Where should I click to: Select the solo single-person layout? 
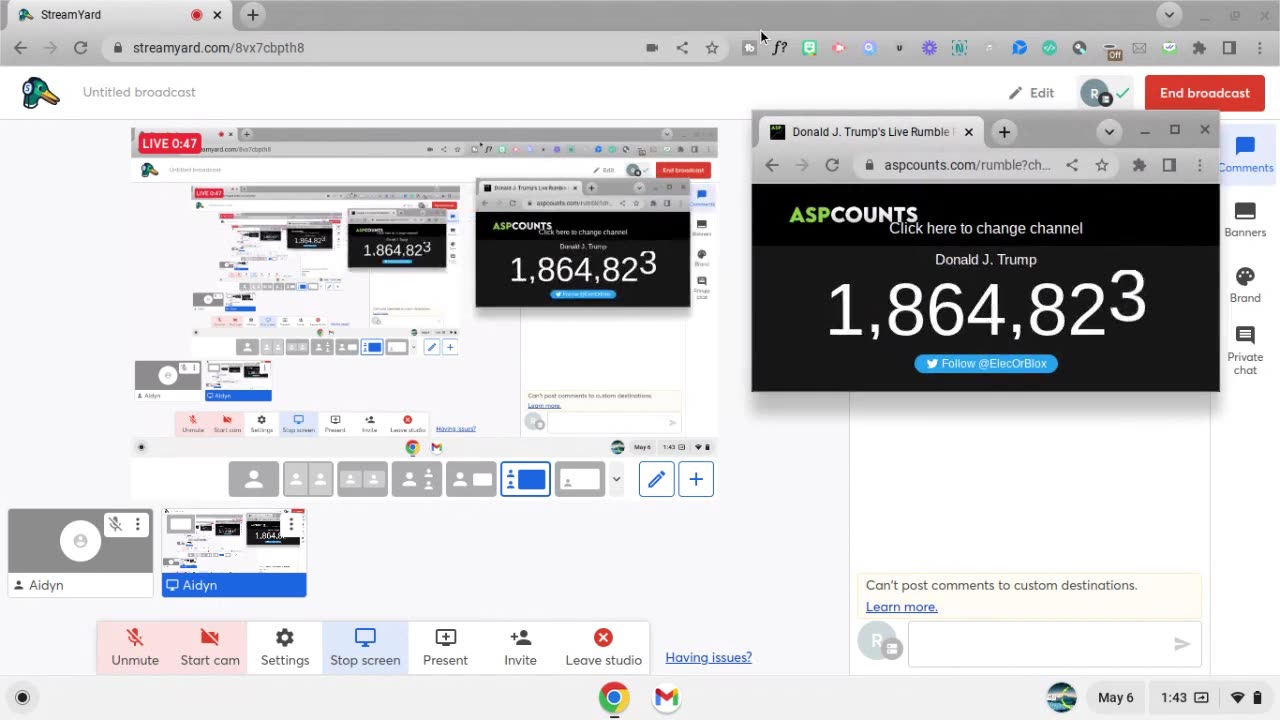coord(254,480)
